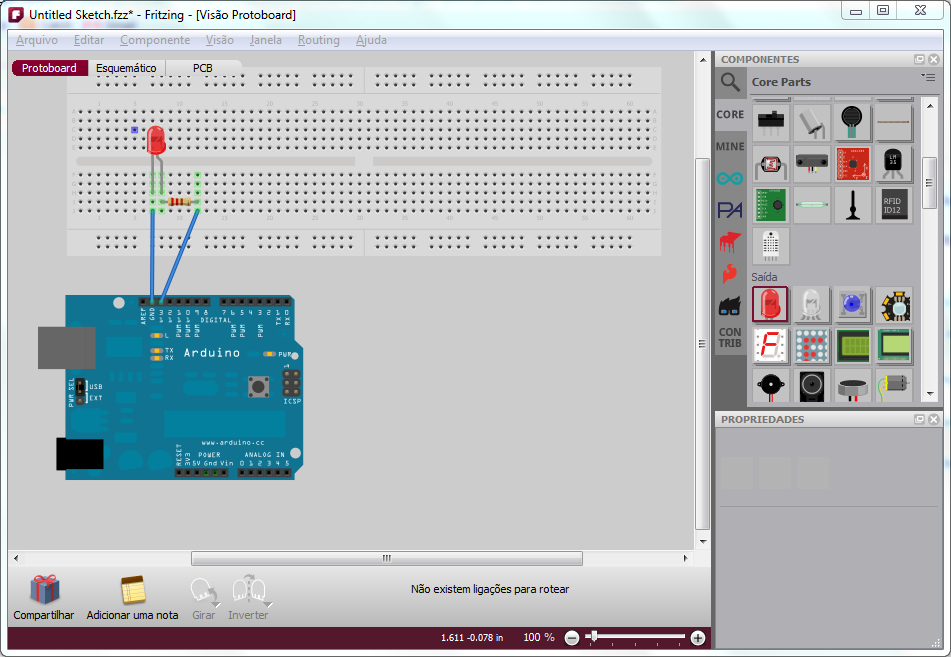Image resolution: width=951 pixels, height=657 pixels.
Task: Select the piezo buzzer part
Action: click(x=771, y=385)
